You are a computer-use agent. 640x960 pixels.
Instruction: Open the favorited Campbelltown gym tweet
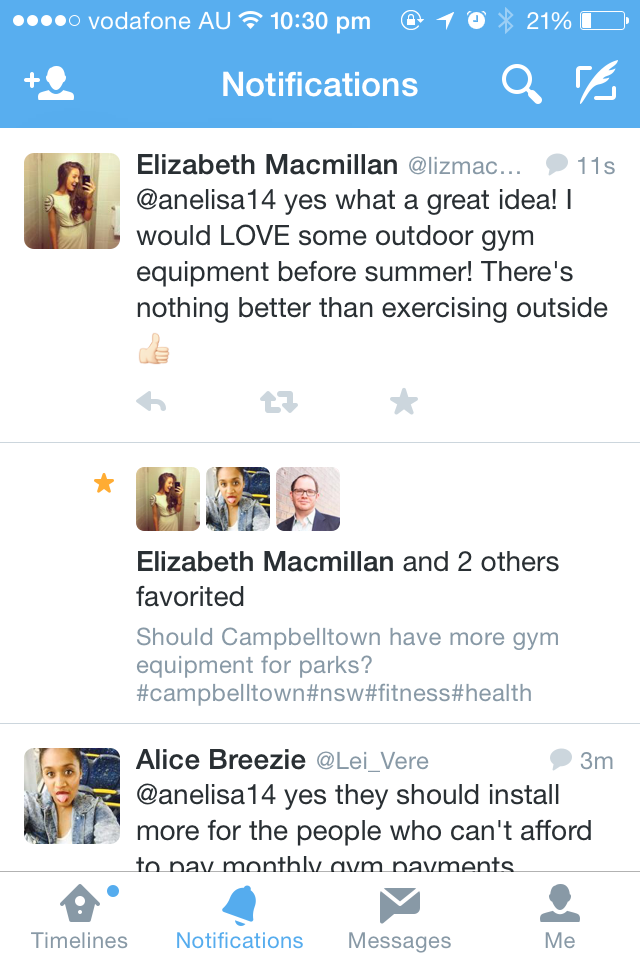tap(347, 665)
